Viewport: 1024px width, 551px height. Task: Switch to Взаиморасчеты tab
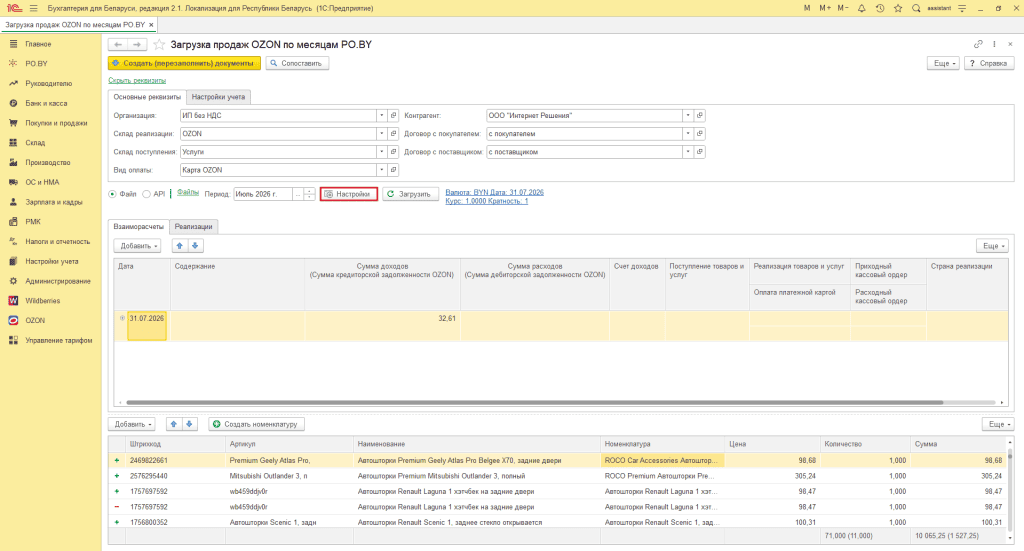pyautogui.click(x=138, y=227)
